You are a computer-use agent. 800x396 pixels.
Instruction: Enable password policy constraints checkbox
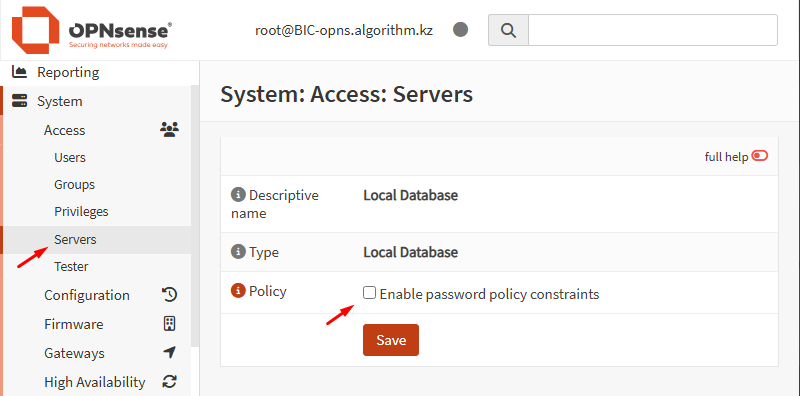(x=369, y=293)
